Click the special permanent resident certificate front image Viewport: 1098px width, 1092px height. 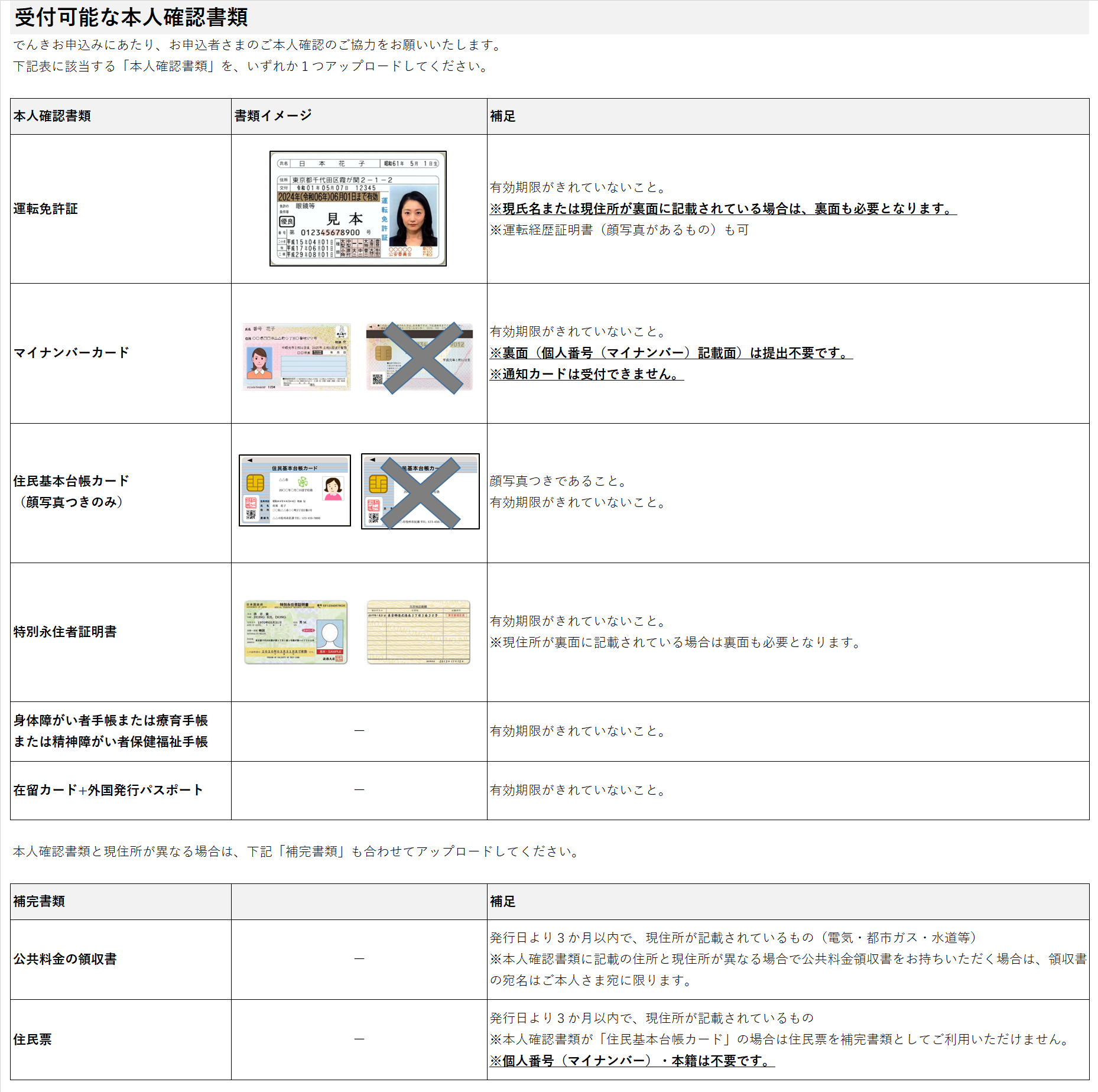click(x=296, y=632)
